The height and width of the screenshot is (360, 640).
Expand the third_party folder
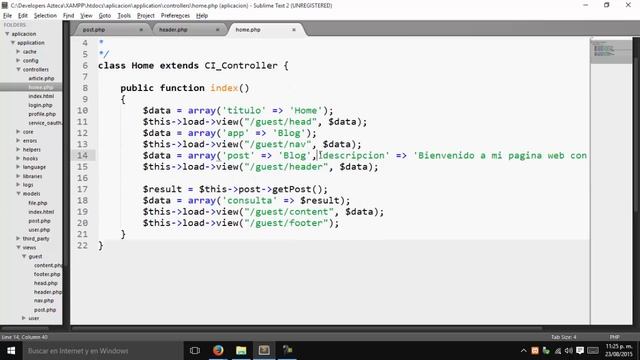(x=18, y=238)
